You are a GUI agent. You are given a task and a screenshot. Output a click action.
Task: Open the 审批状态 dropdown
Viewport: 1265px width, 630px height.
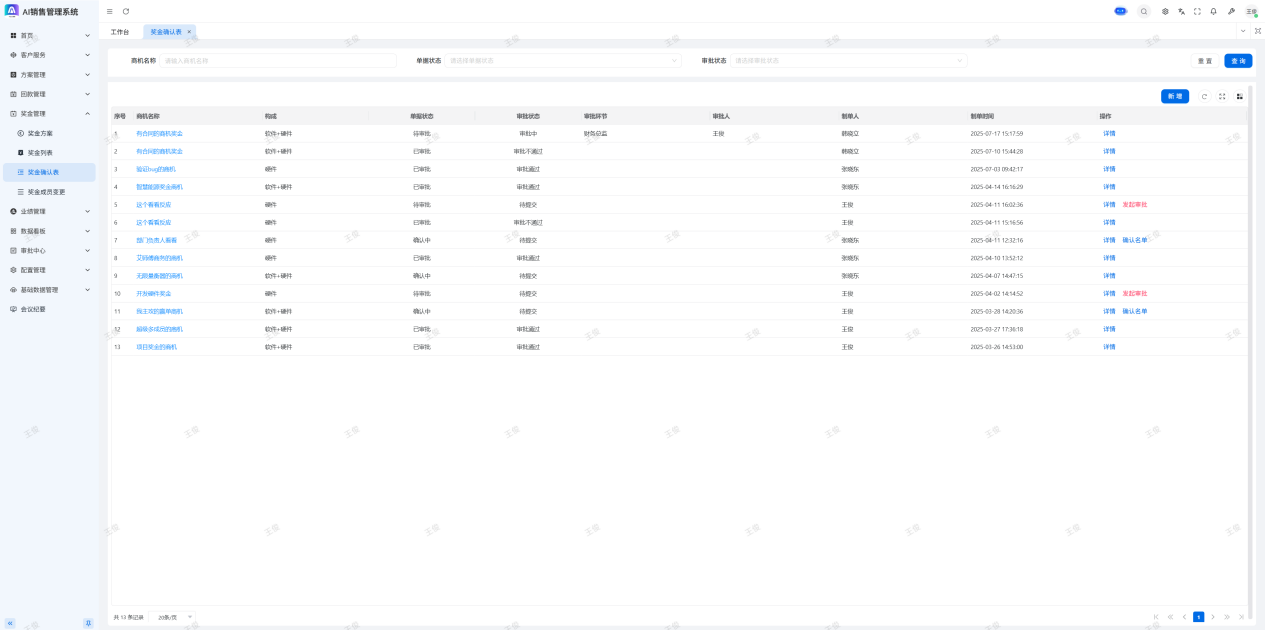[x=848, y=60]
